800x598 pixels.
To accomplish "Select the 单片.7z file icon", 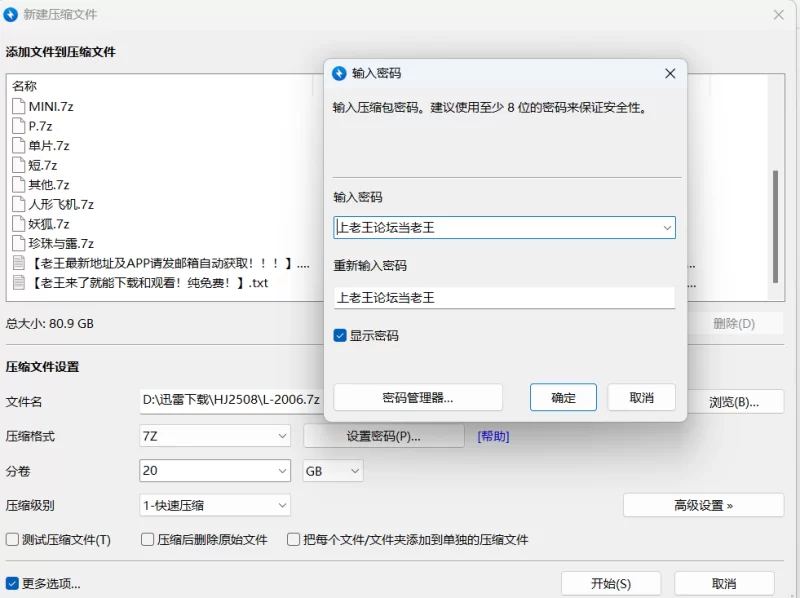I will (x=18, y=145).
